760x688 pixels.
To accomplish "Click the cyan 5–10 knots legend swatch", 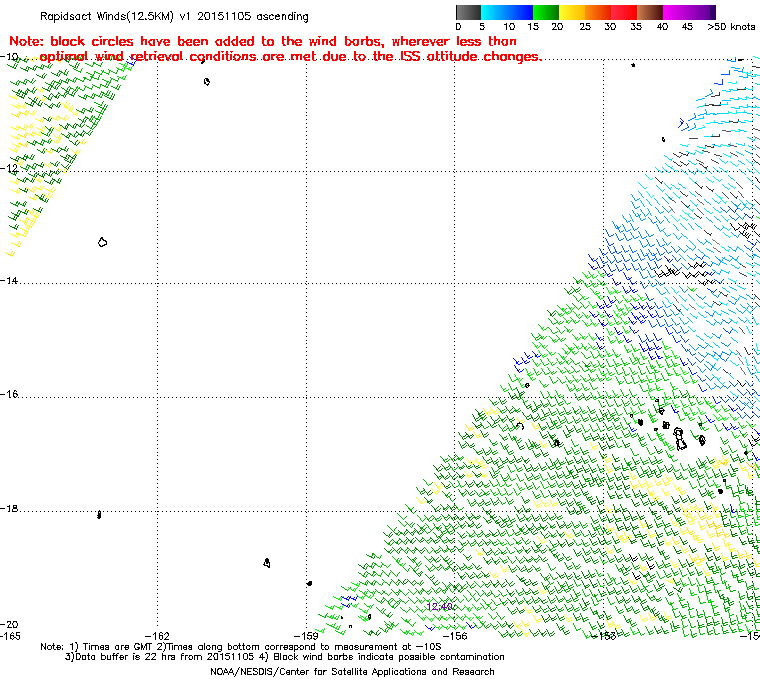I will click(x=494, y=12).
